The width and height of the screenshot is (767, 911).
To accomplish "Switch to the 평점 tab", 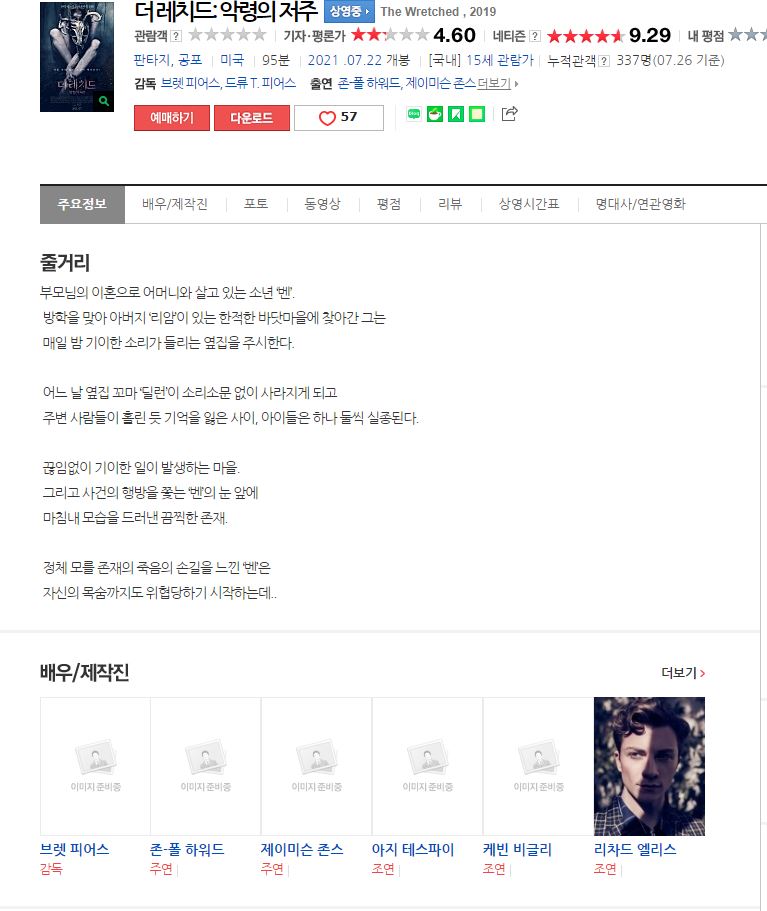I will [x=389, y=204].
